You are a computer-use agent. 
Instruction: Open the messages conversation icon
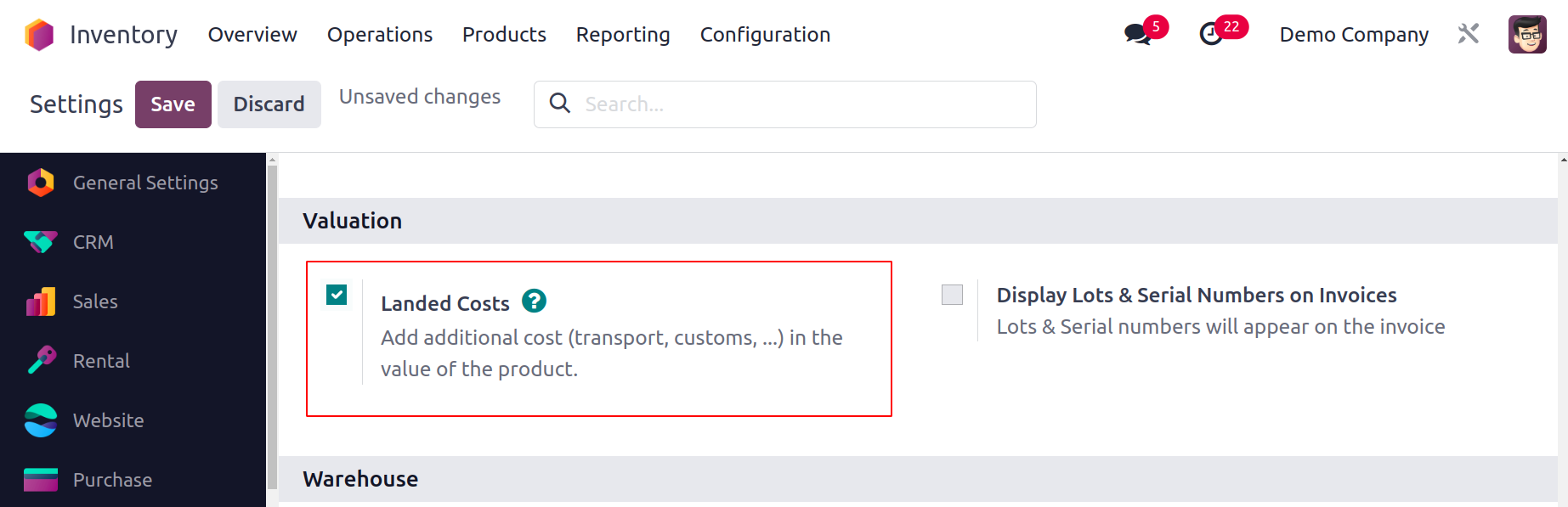coord(1136,34)
